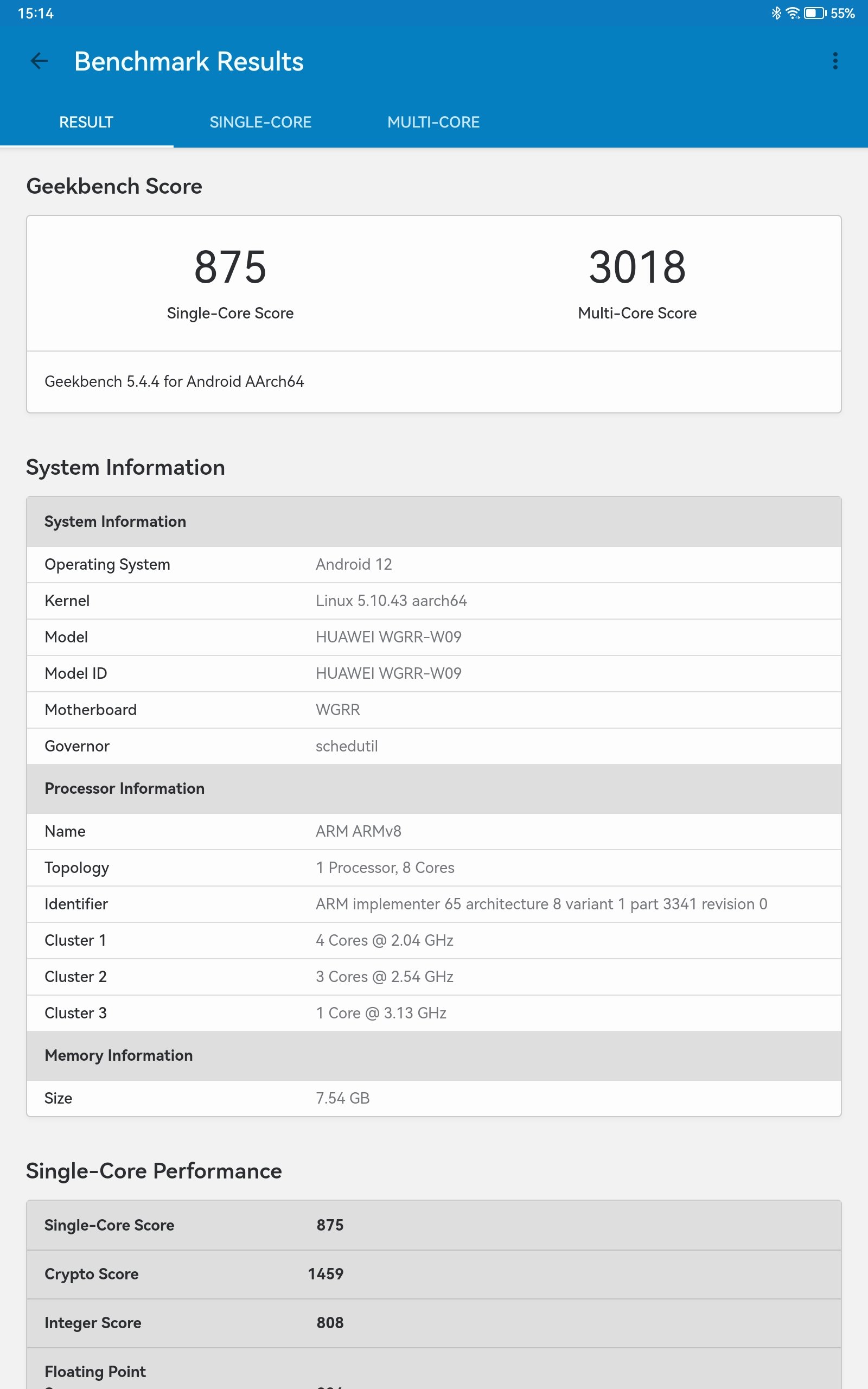
Task: Tap the back arrow icon
Action: click(39, 61)
